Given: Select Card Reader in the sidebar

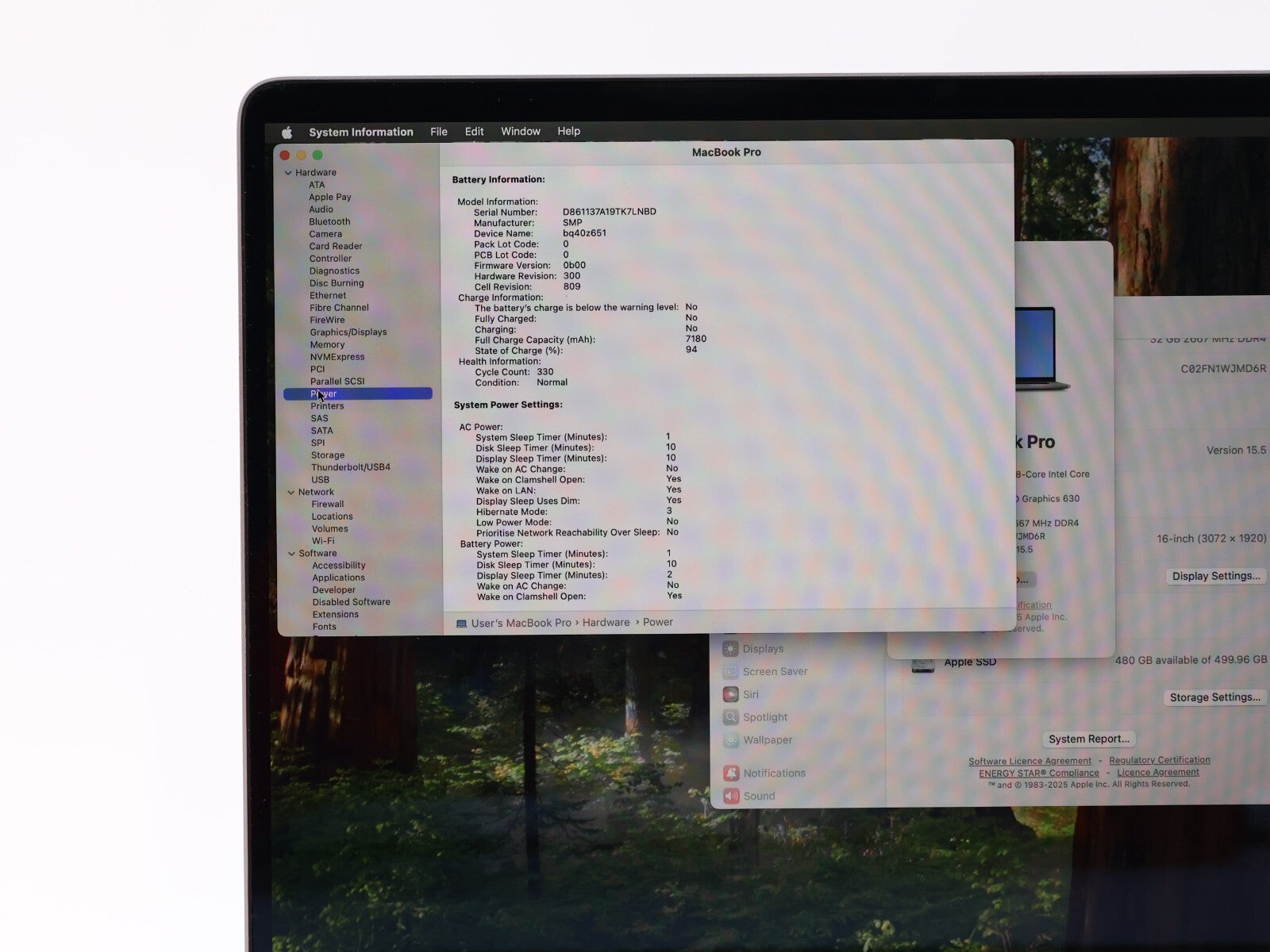Looking at the screenshot, I should pyautogui.click(x=336, y=246).
